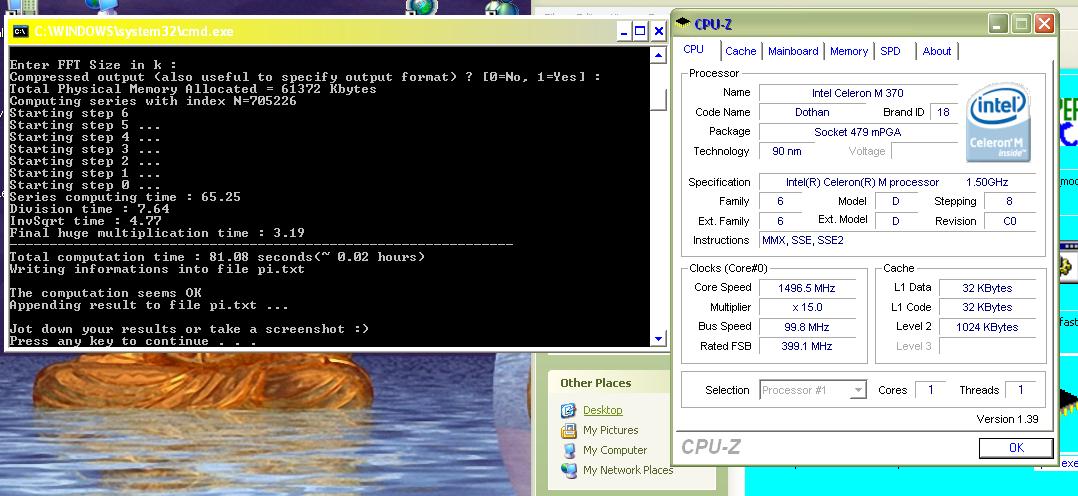Click the Revision value 'C0'
The height and width of the screenshot is (496, 1078).
(x=1009, y=221)
